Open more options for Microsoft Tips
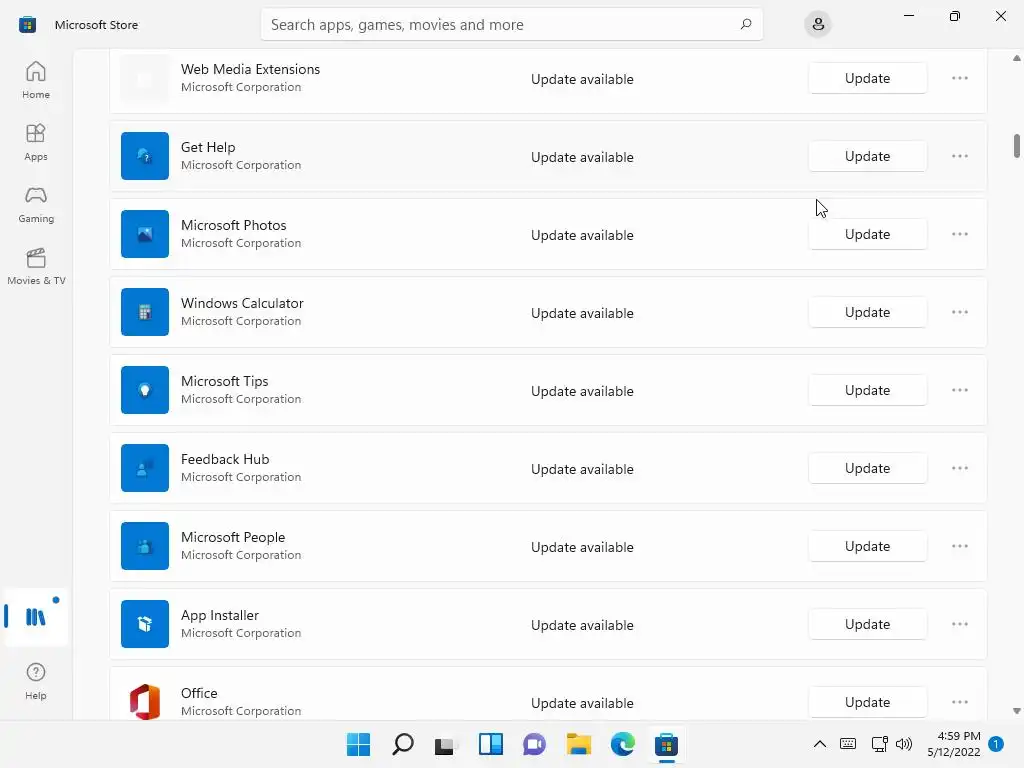Viewport: 1024px width, 768px height. click(x=960, y=390)
